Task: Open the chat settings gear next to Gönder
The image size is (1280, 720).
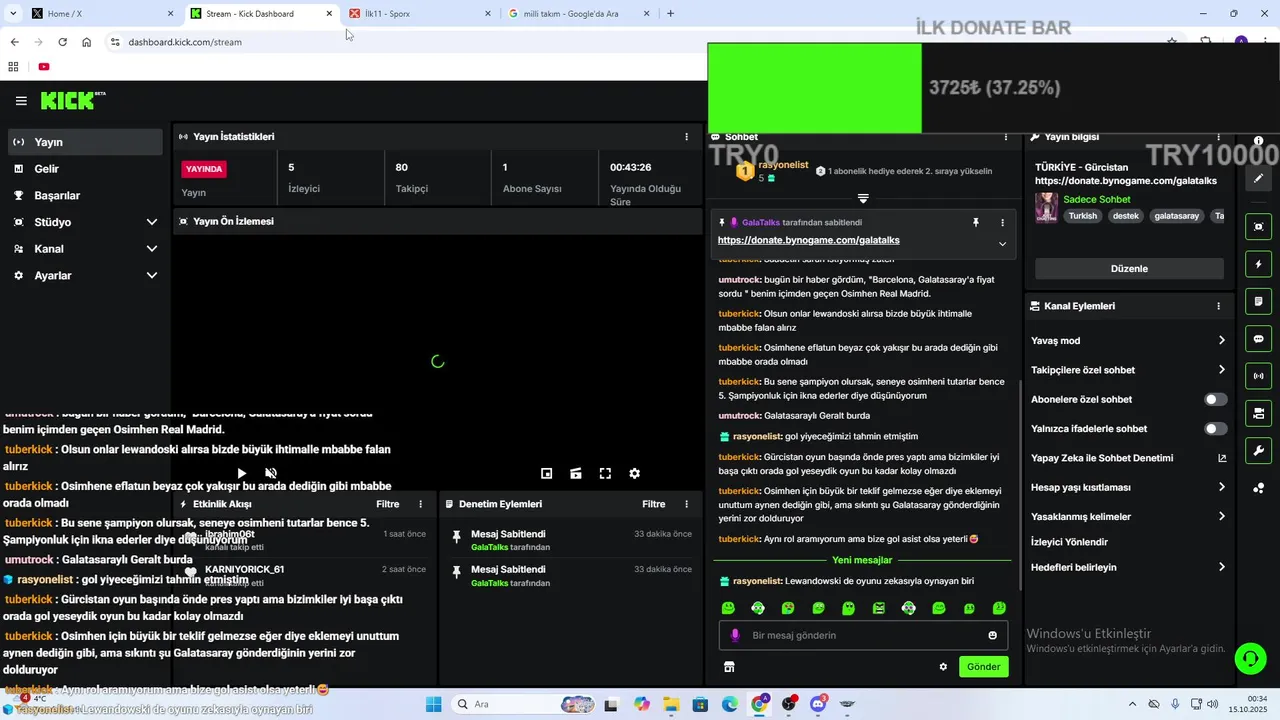Action: 943,666
